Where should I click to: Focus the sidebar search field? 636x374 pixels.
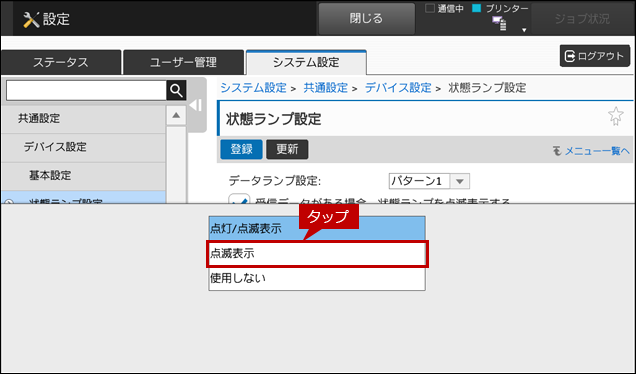point(86,90)
